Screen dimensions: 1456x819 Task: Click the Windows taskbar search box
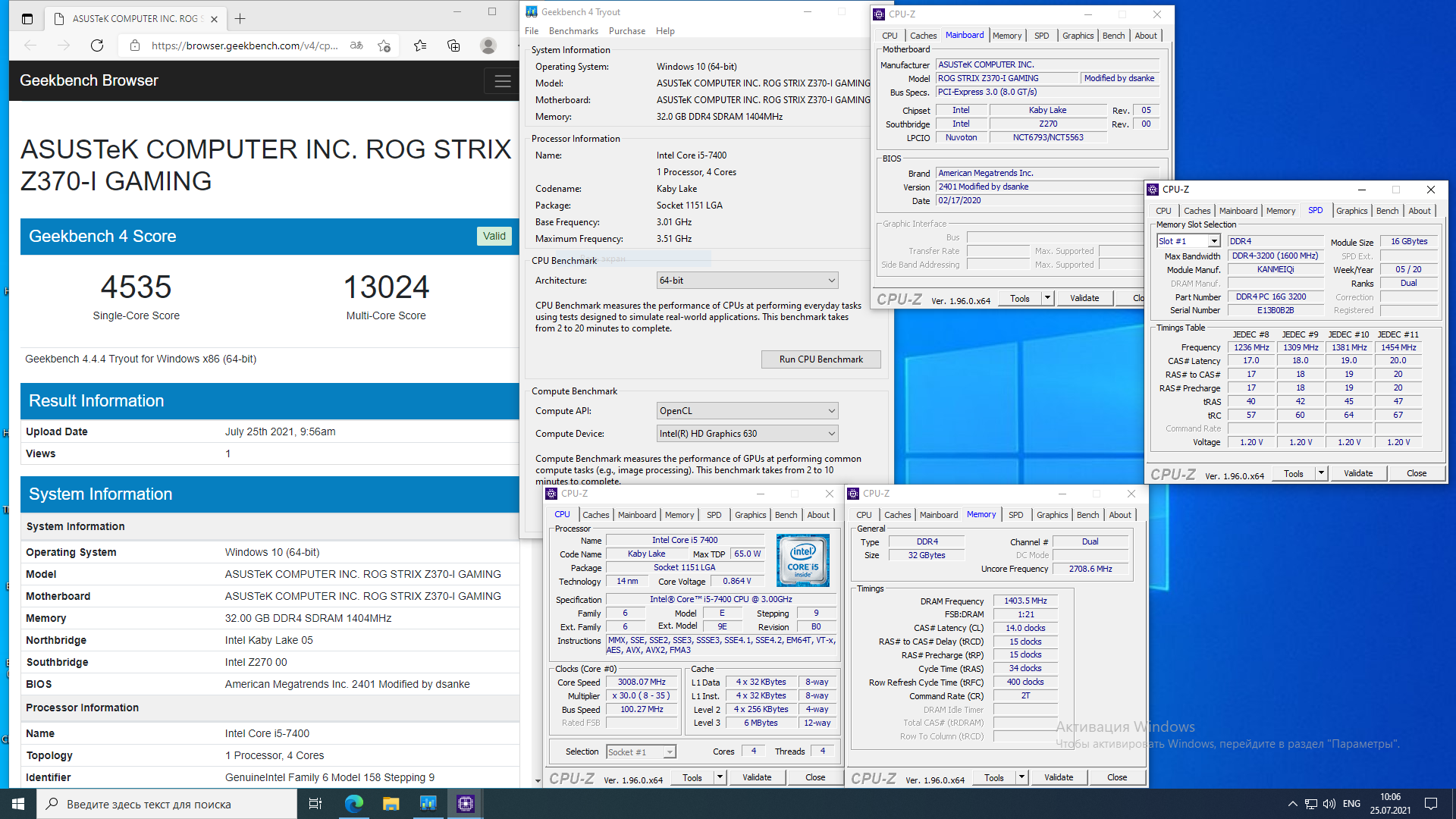tap(167, 804)
